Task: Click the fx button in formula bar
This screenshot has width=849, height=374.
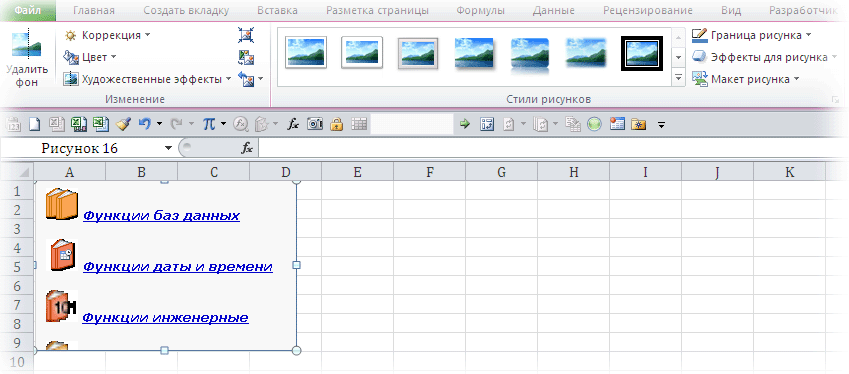Action: [x=246, y=148]
